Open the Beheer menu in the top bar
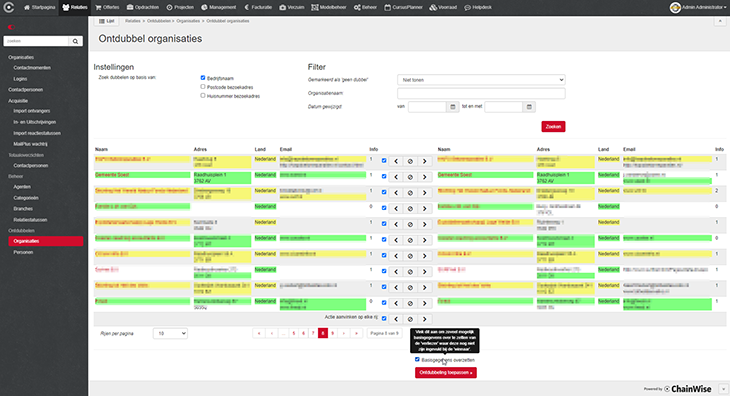Screen dimensions: 730x396 pyautogui.click(x=365, y=7)
